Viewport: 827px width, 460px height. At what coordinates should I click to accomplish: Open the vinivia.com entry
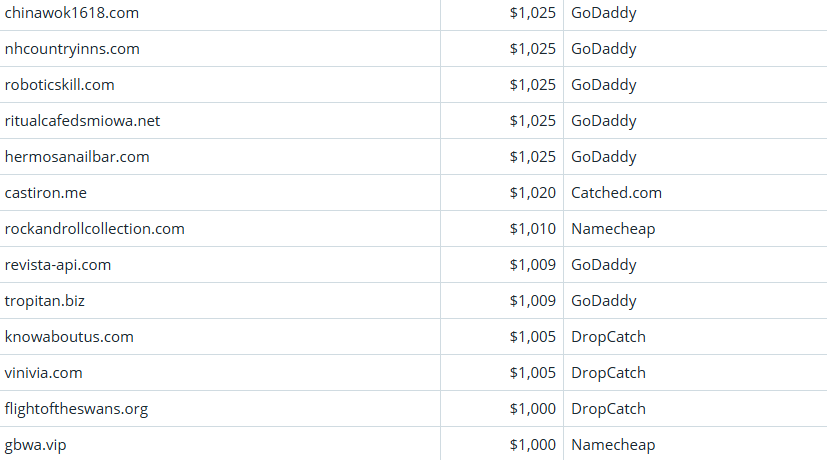click(x=44, y=373)
